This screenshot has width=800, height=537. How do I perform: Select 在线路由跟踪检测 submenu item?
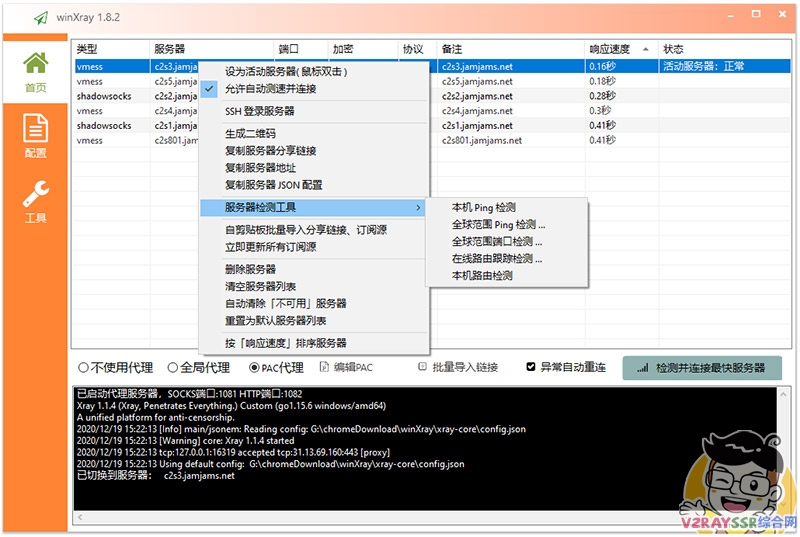coord(507,259)
